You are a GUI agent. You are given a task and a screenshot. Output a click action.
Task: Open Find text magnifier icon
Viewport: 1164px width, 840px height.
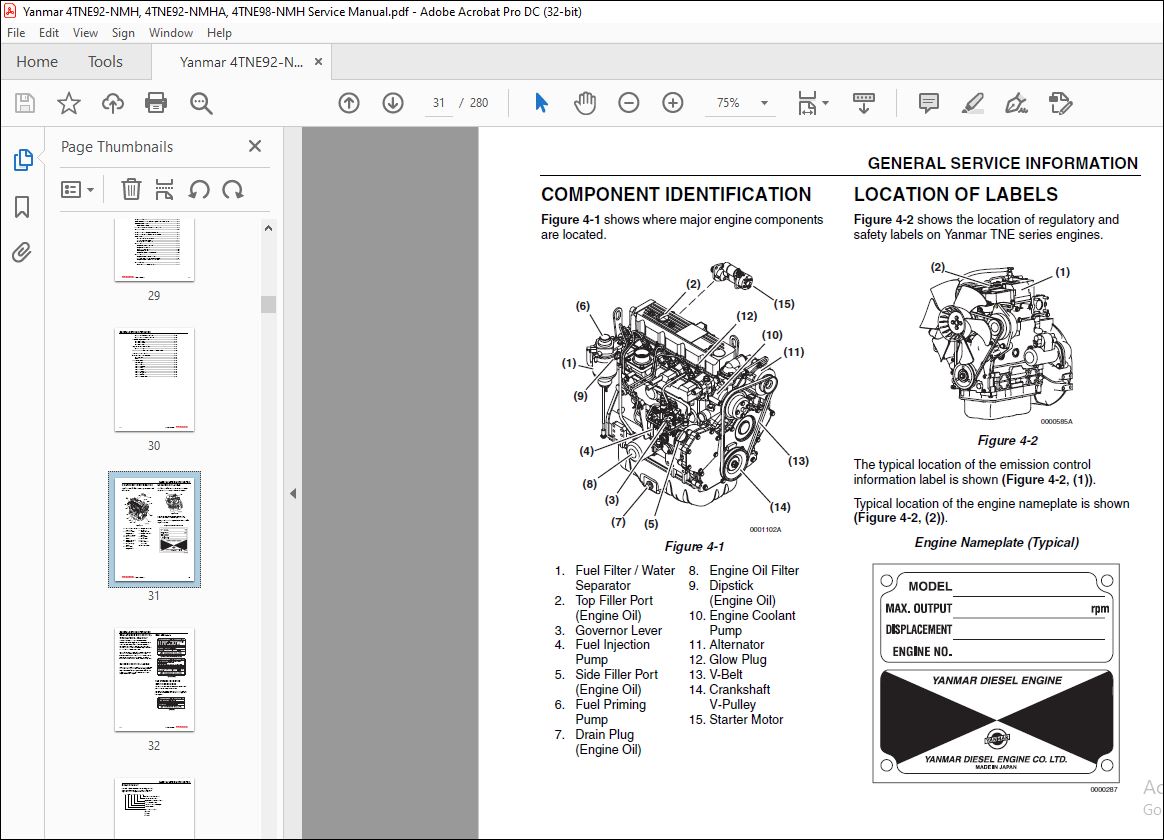point(201,103)
